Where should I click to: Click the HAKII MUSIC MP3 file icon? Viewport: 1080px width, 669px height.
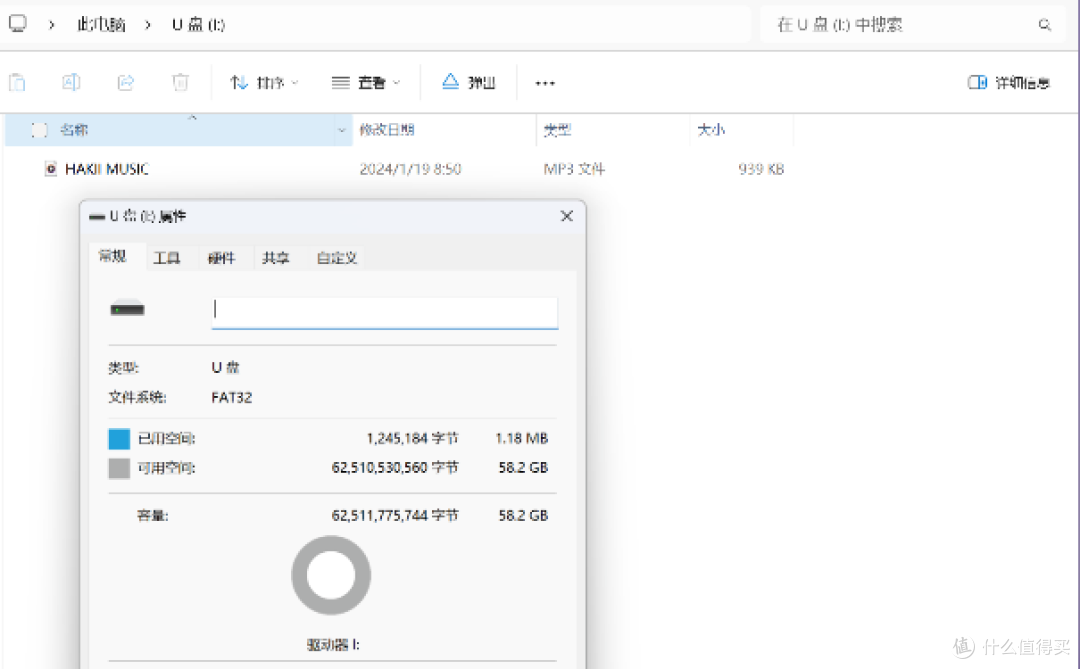50,169
